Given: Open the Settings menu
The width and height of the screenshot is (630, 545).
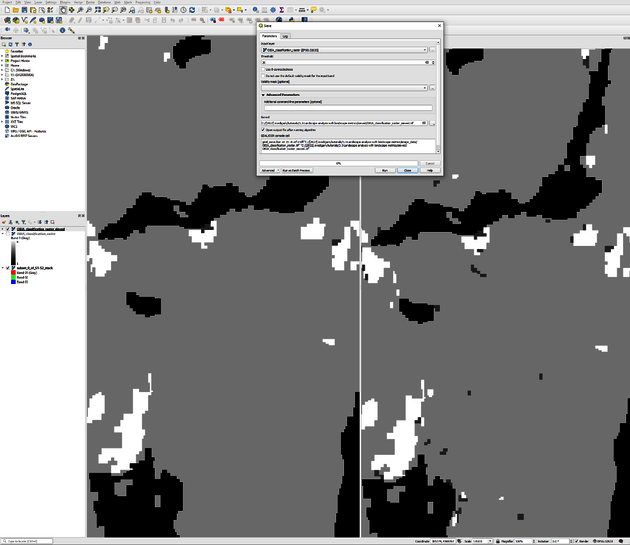Looking at the screenshot, I should coord(51,2).
